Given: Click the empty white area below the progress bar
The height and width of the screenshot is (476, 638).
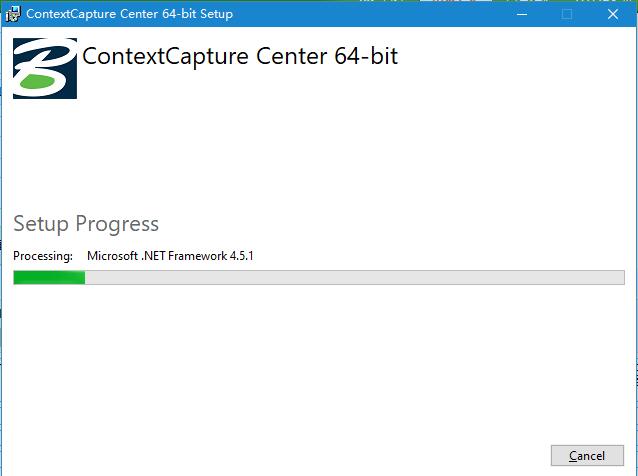Looking at the screenshot, I should 317,362.
